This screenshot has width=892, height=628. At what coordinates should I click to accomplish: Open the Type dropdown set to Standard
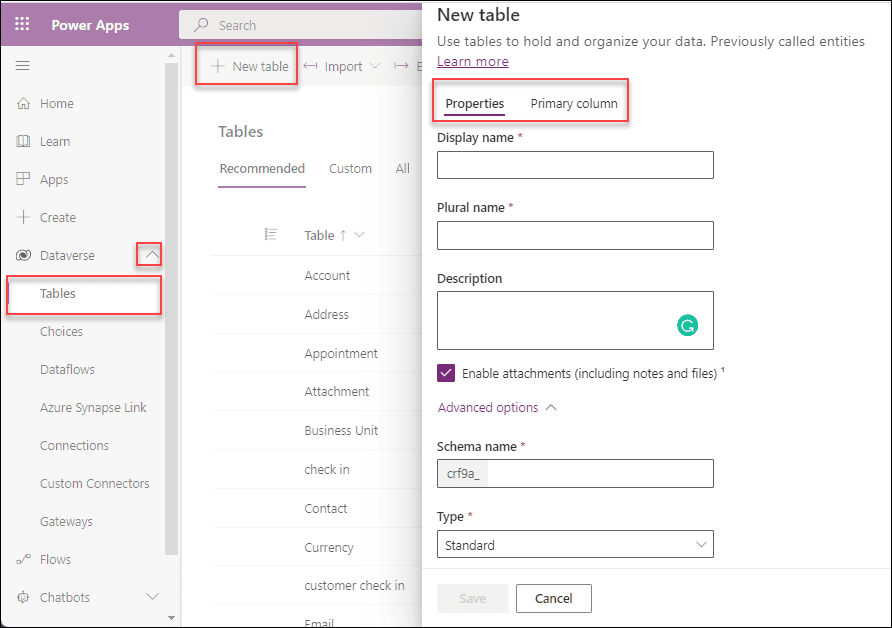pos(575,544)
